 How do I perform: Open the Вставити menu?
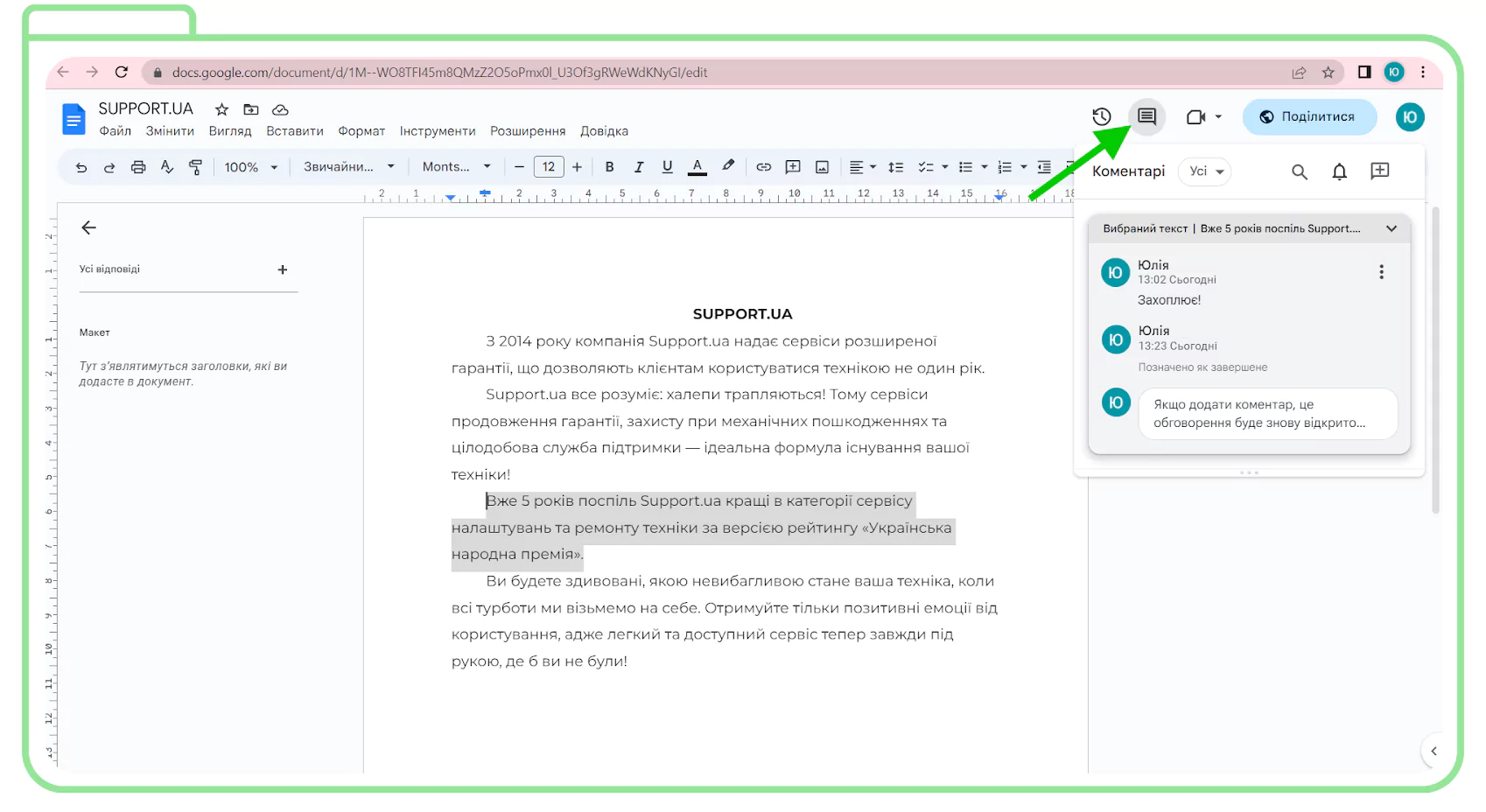tap(295, 131)
